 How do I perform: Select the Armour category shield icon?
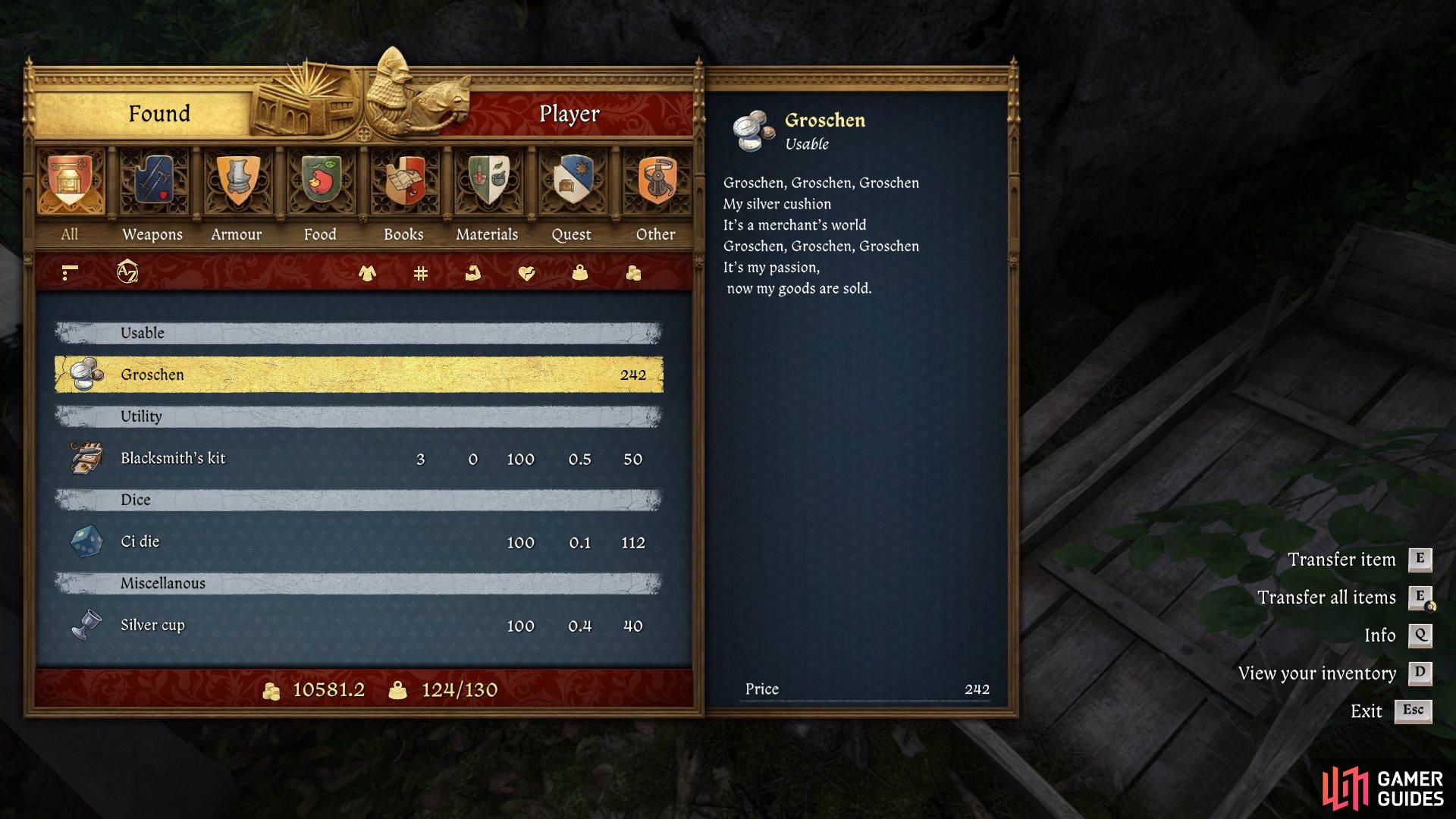[x=237, y=180]
